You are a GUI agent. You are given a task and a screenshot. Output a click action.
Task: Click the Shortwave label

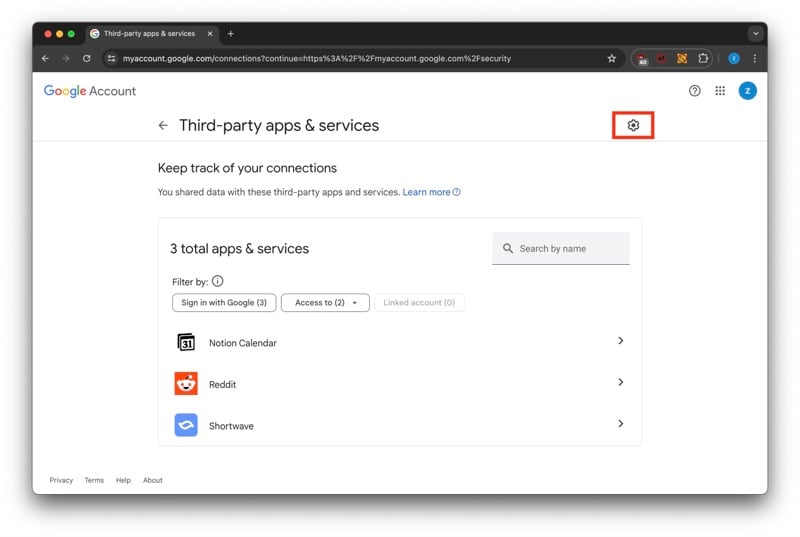pyautogui.click(x=231, y=426)
